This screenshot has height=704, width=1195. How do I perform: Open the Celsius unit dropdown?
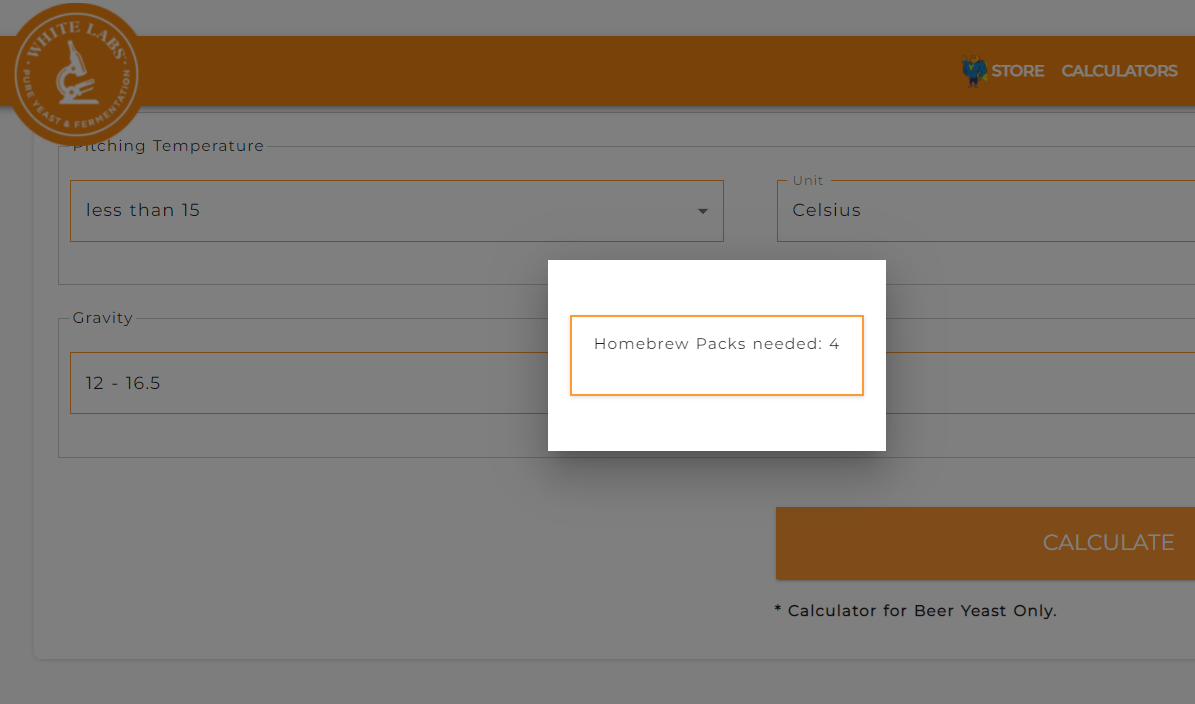985,211
